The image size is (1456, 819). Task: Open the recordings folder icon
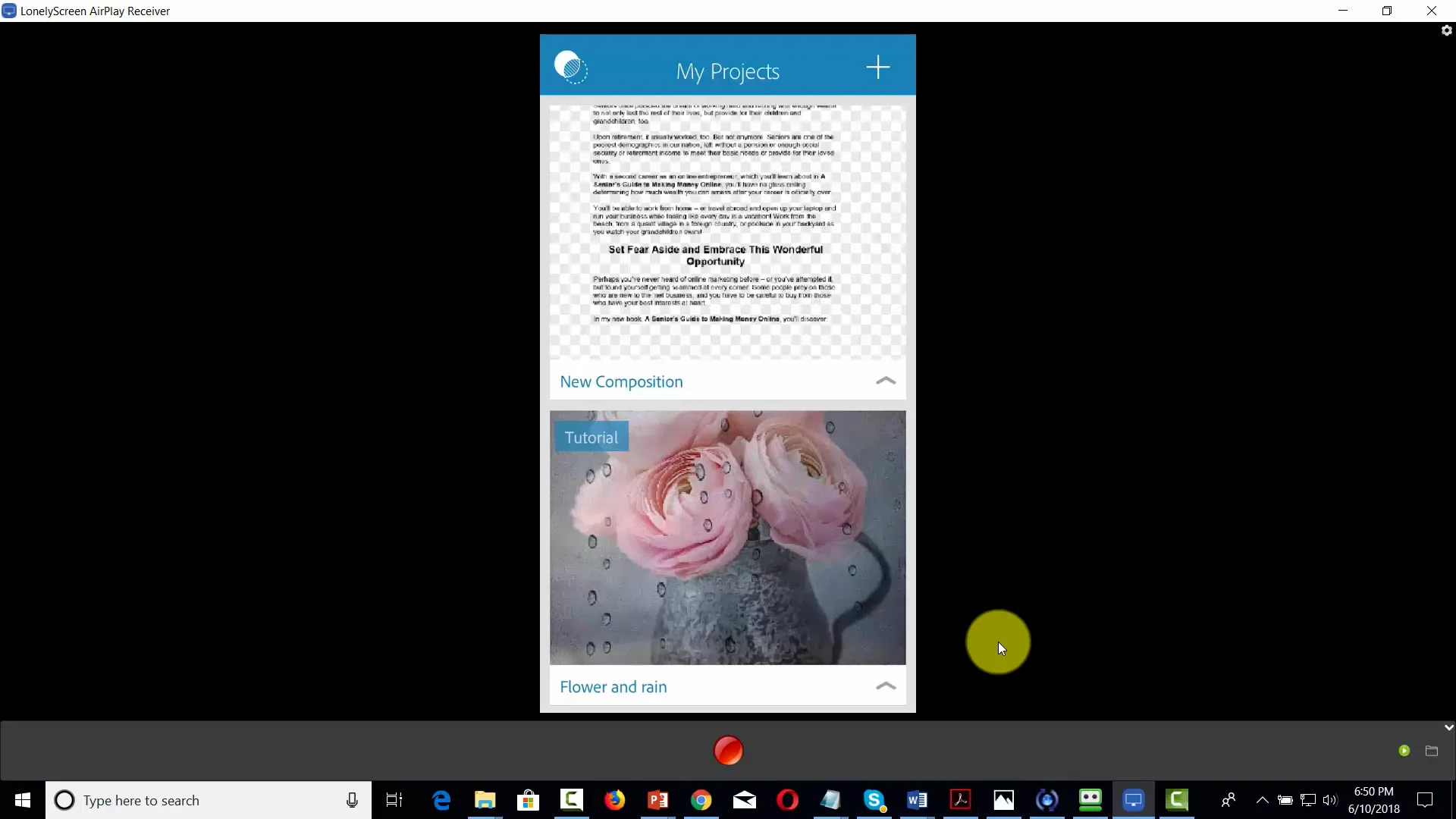click(x=1432, y=751)
